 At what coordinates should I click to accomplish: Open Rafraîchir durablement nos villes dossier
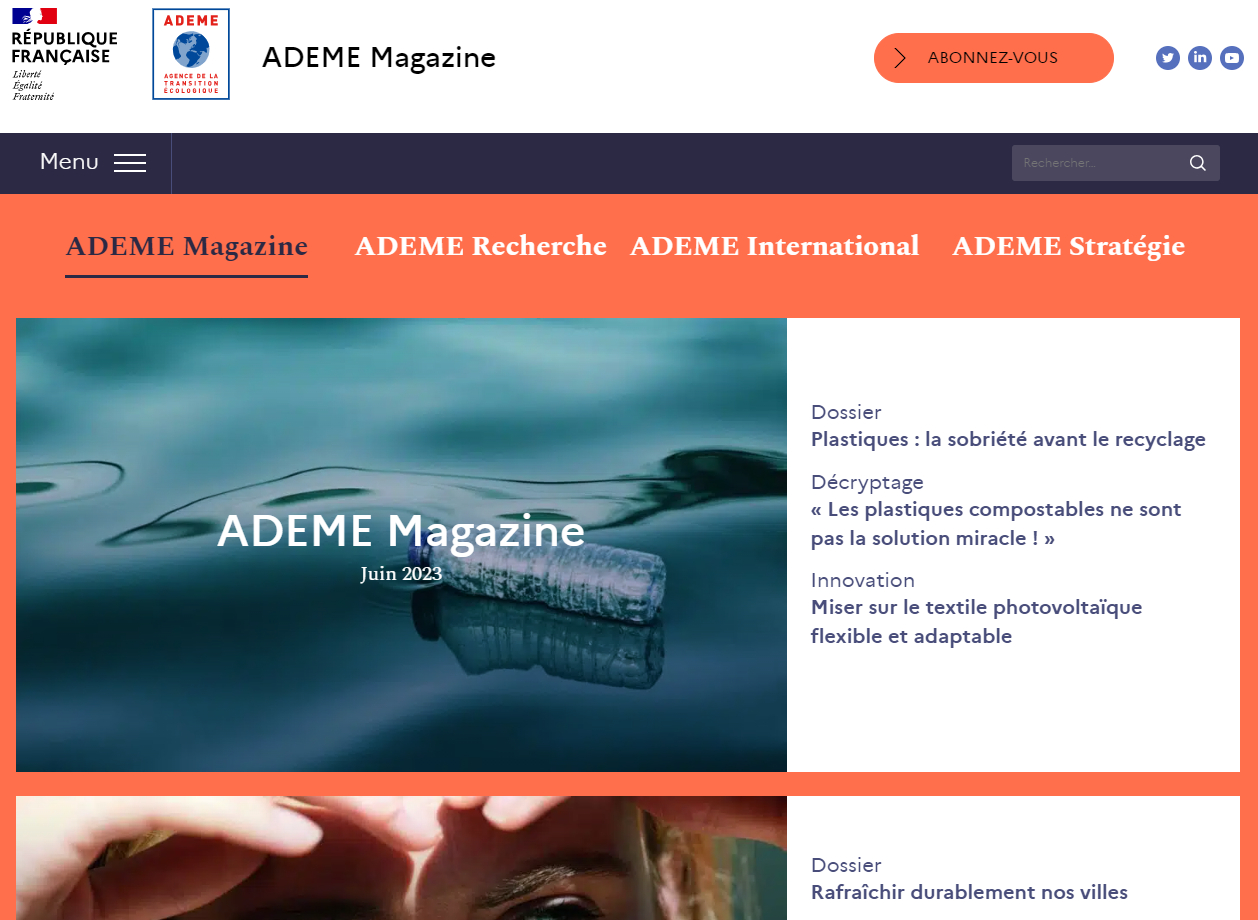coord(969,893)
